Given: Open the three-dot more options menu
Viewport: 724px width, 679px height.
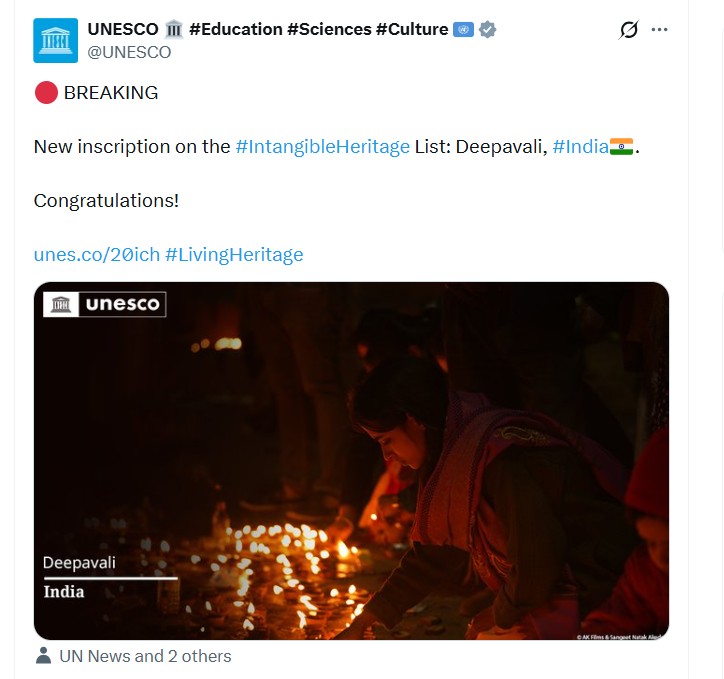Looking at the screenshot, I should click(659, 30).
